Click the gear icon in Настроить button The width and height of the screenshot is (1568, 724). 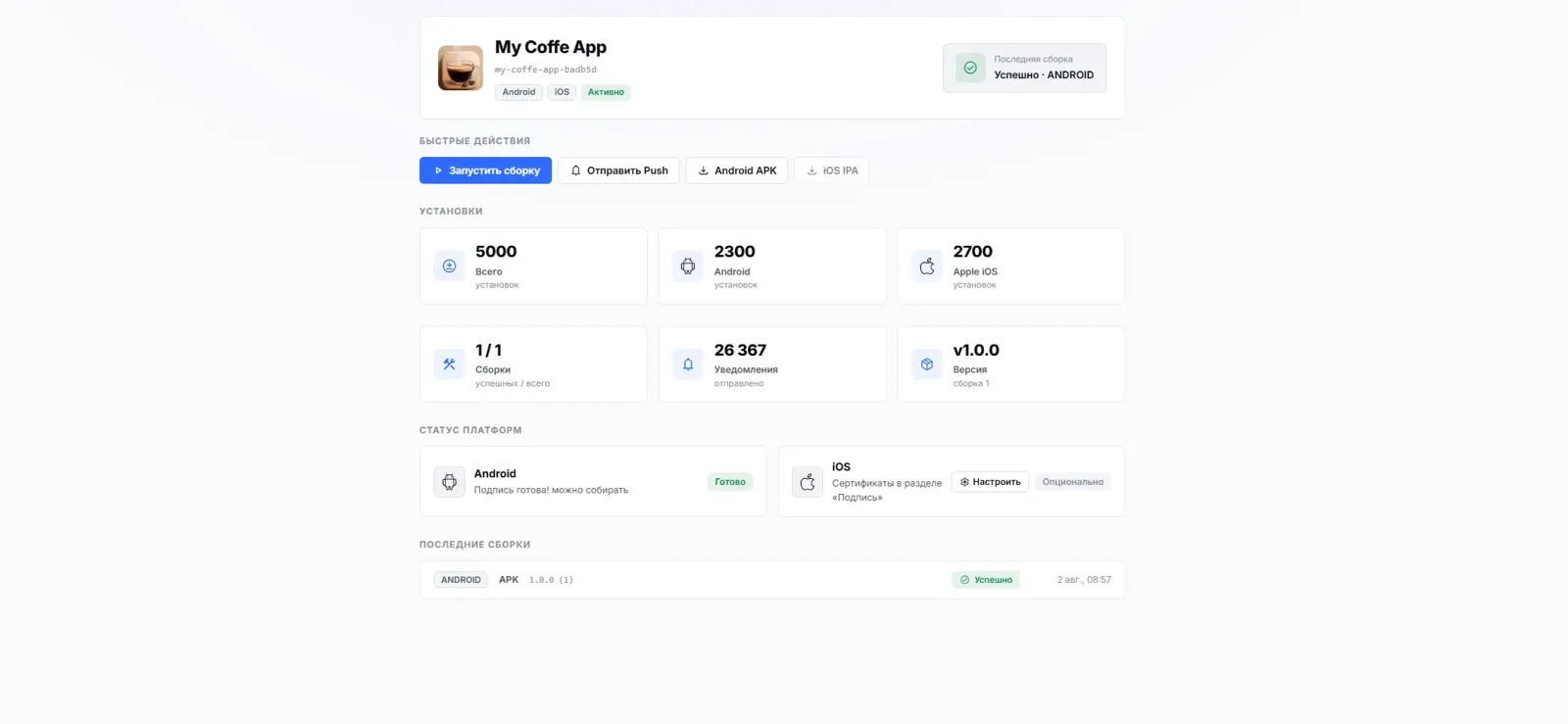[x=964, y=482]
